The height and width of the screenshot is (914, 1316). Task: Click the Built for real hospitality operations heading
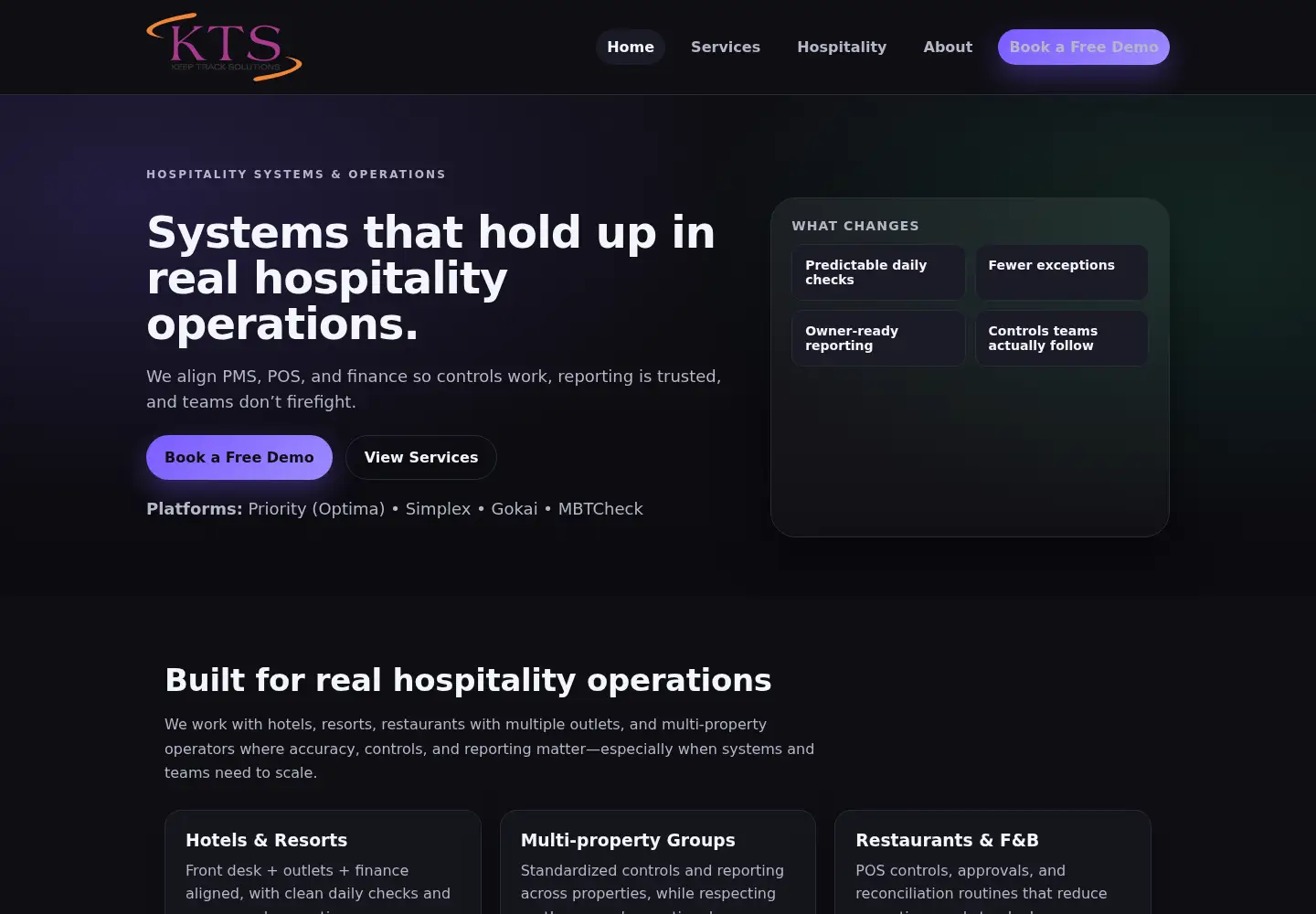click(x=468, y=680)
